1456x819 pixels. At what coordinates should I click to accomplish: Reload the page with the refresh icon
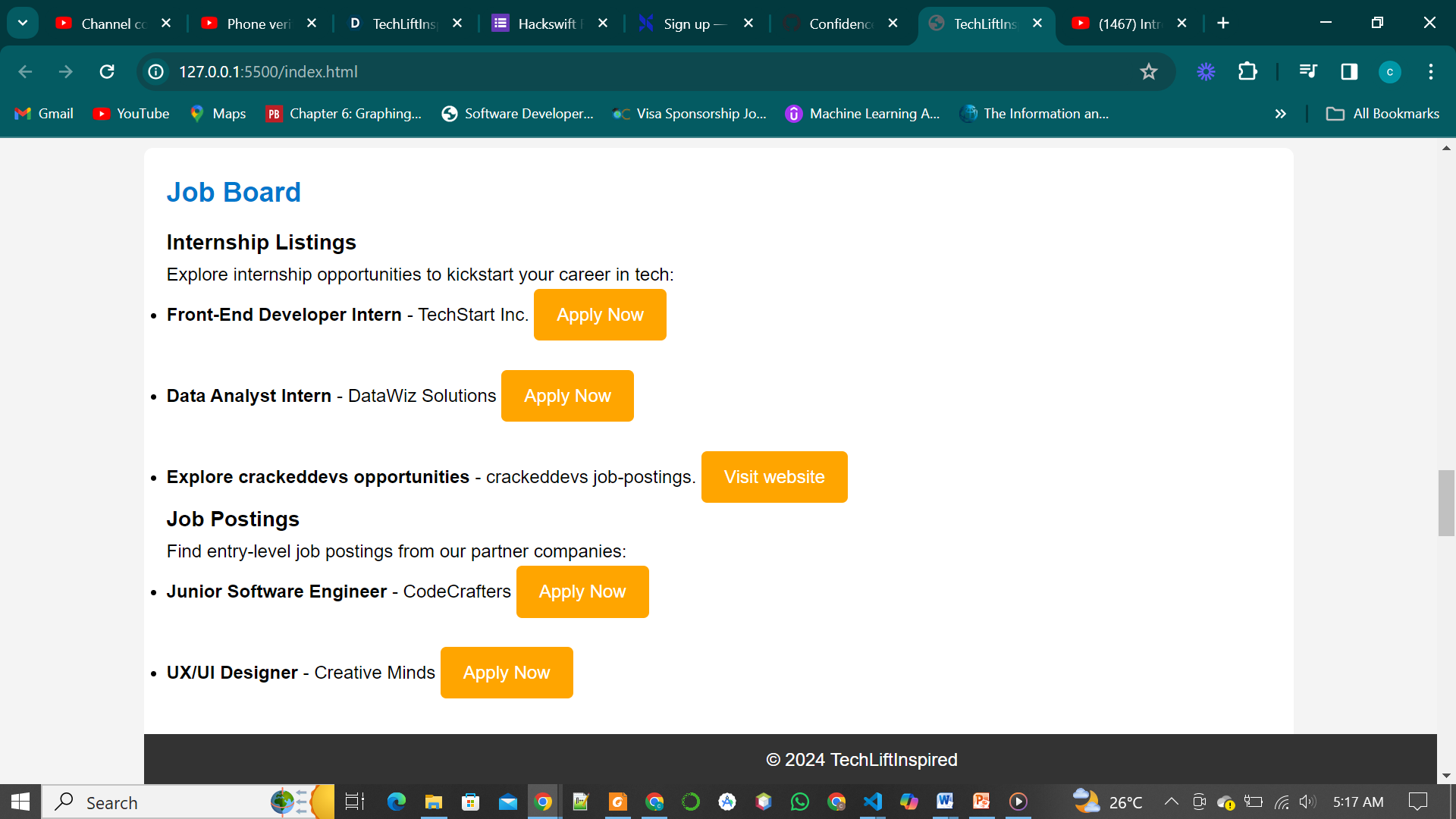tap(107, 71)
